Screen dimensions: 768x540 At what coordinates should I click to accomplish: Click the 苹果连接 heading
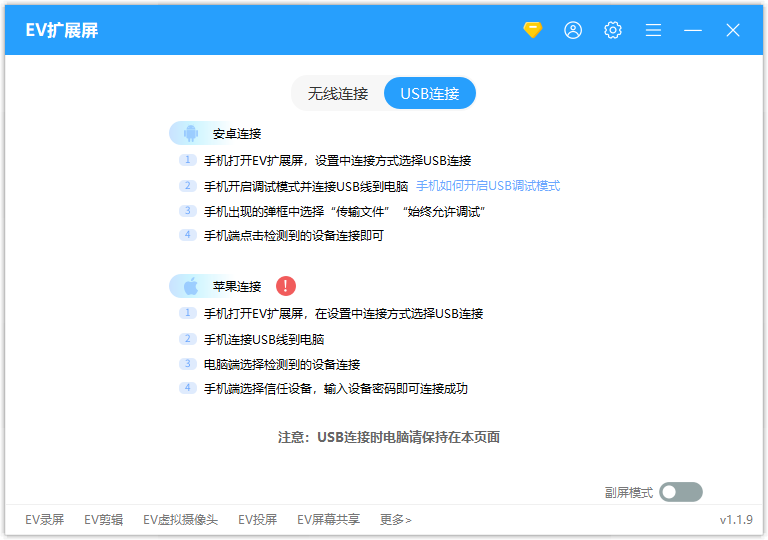click(237, 286)
